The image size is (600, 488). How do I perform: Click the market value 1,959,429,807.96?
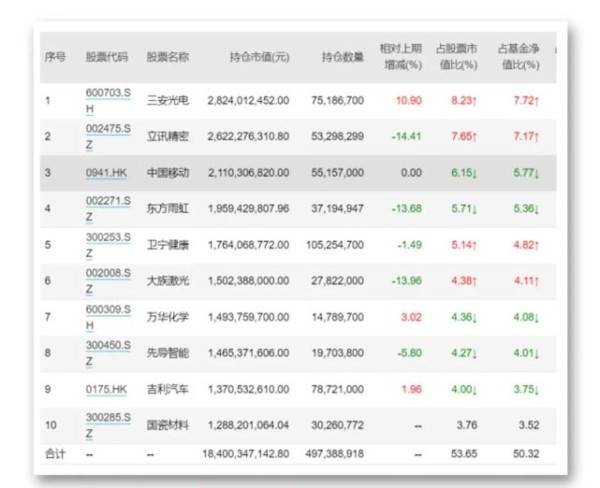tap(248, 209)
